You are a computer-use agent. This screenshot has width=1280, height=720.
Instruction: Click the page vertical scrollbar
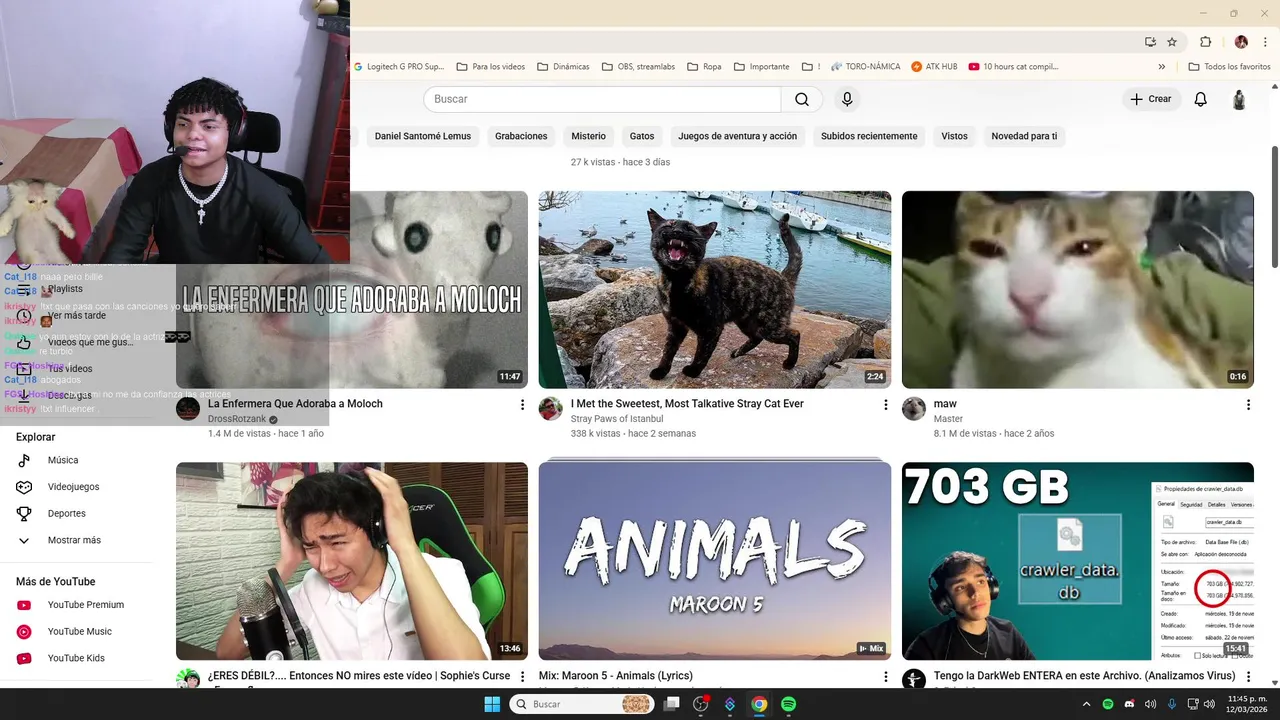pos(1274,207)
